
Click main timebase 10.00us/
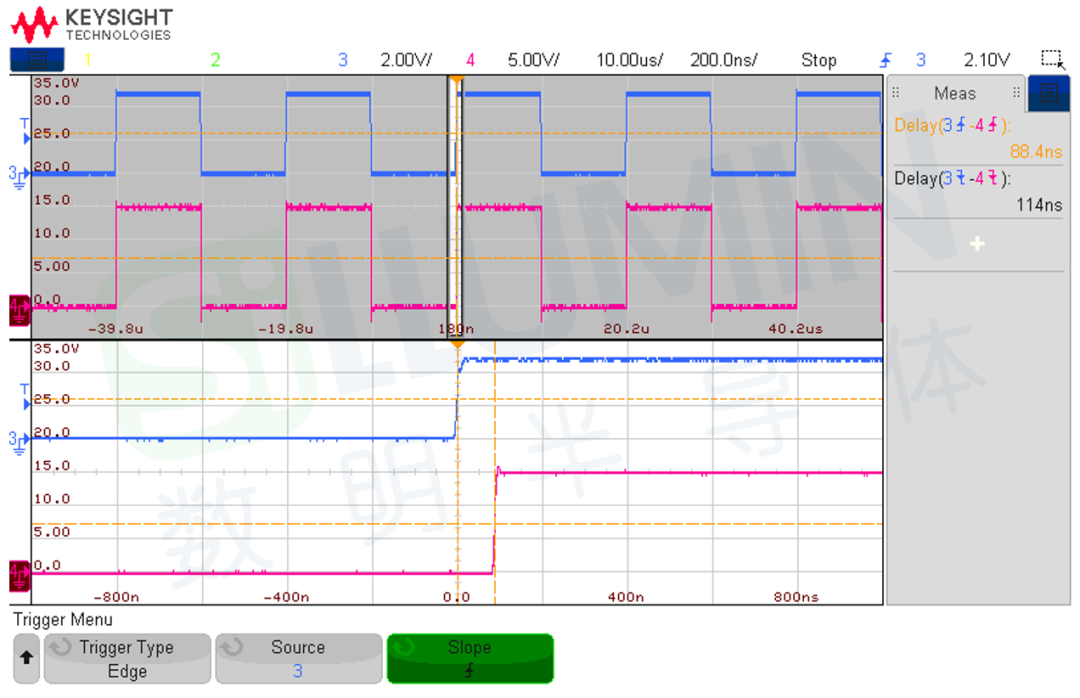coord(629,60)
